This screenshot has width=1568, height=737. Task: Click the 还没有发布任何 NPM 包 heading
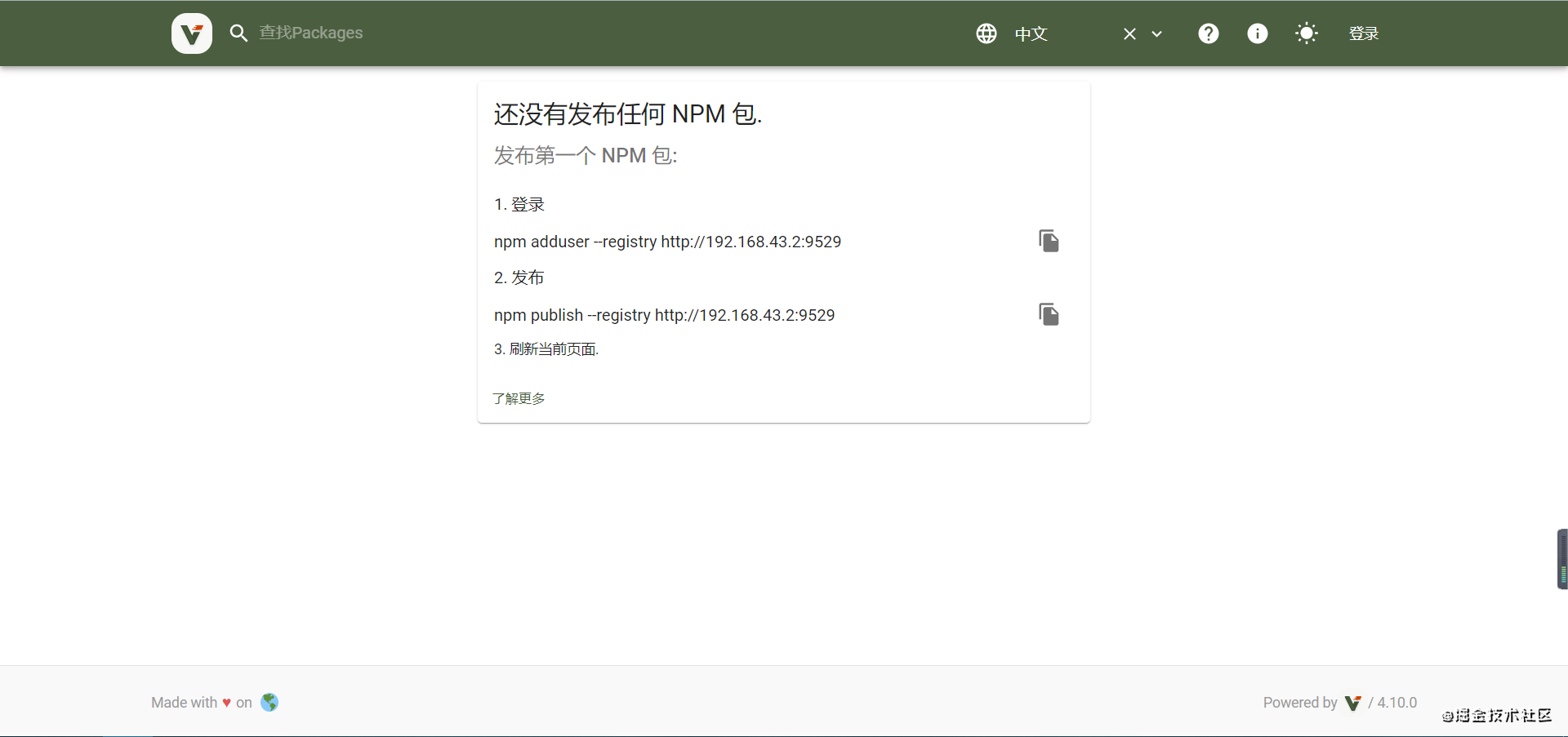click(x=628, y=114)
